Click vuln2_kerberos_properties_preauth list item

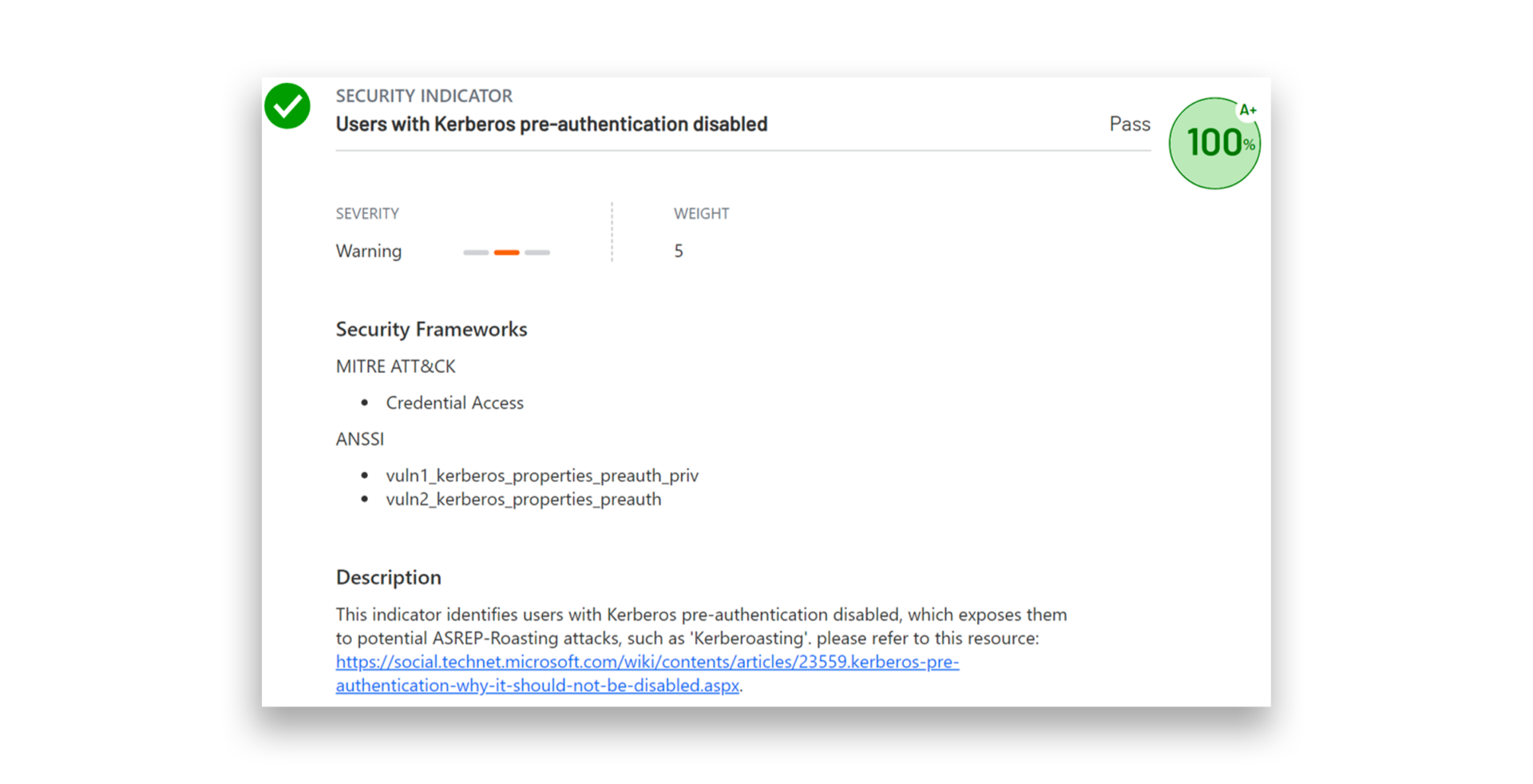pos(523,500)
